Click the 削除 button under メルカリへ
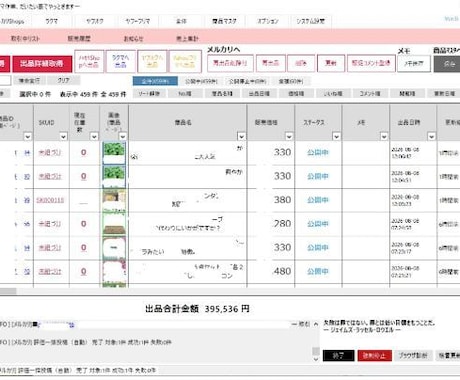The width and height of the screenshot is (460, 380). [301, 63]
